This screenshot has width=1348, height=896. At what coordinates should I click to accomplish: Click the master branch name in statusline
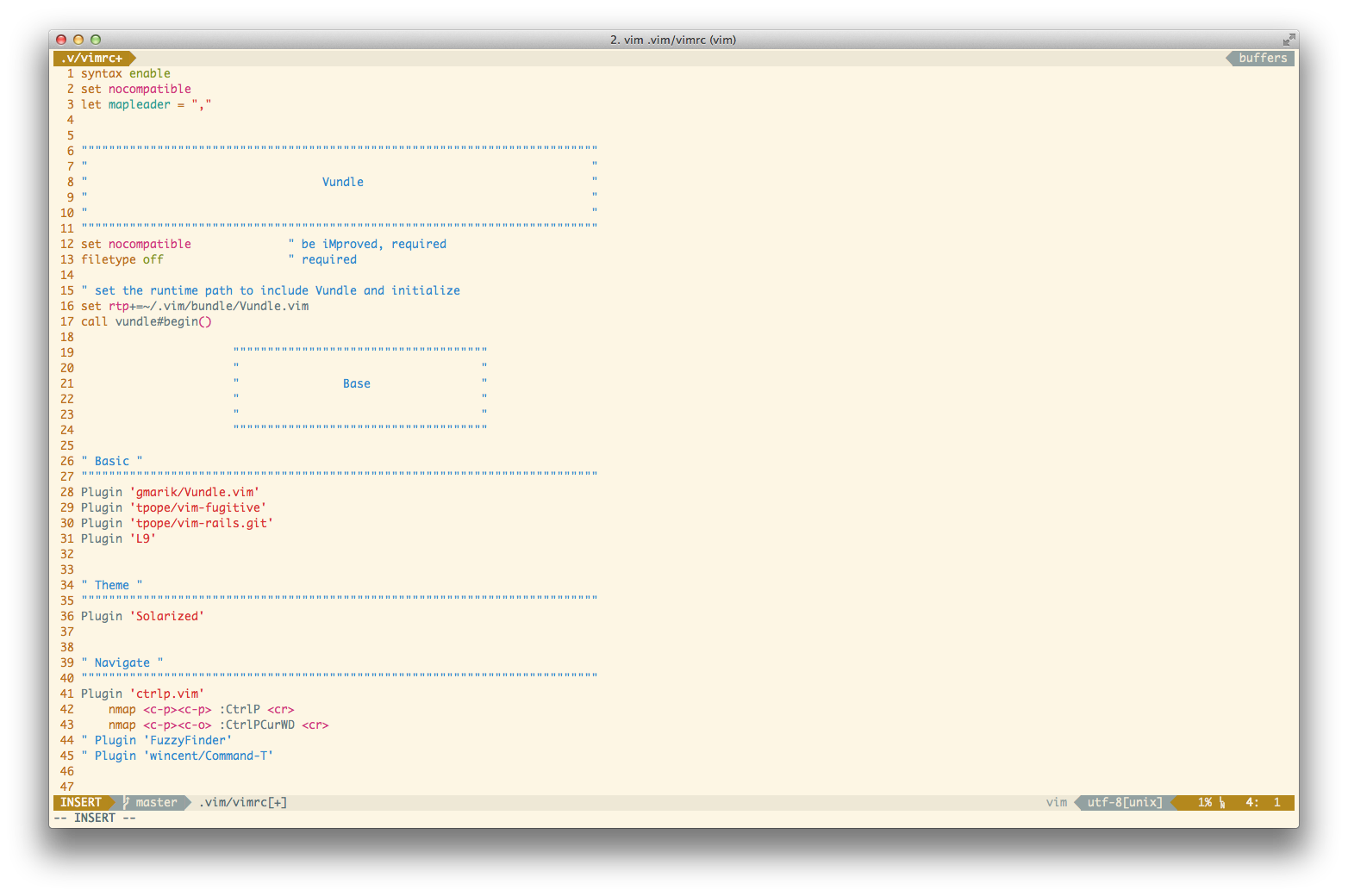pyautogui.click(x=156, y=802)
